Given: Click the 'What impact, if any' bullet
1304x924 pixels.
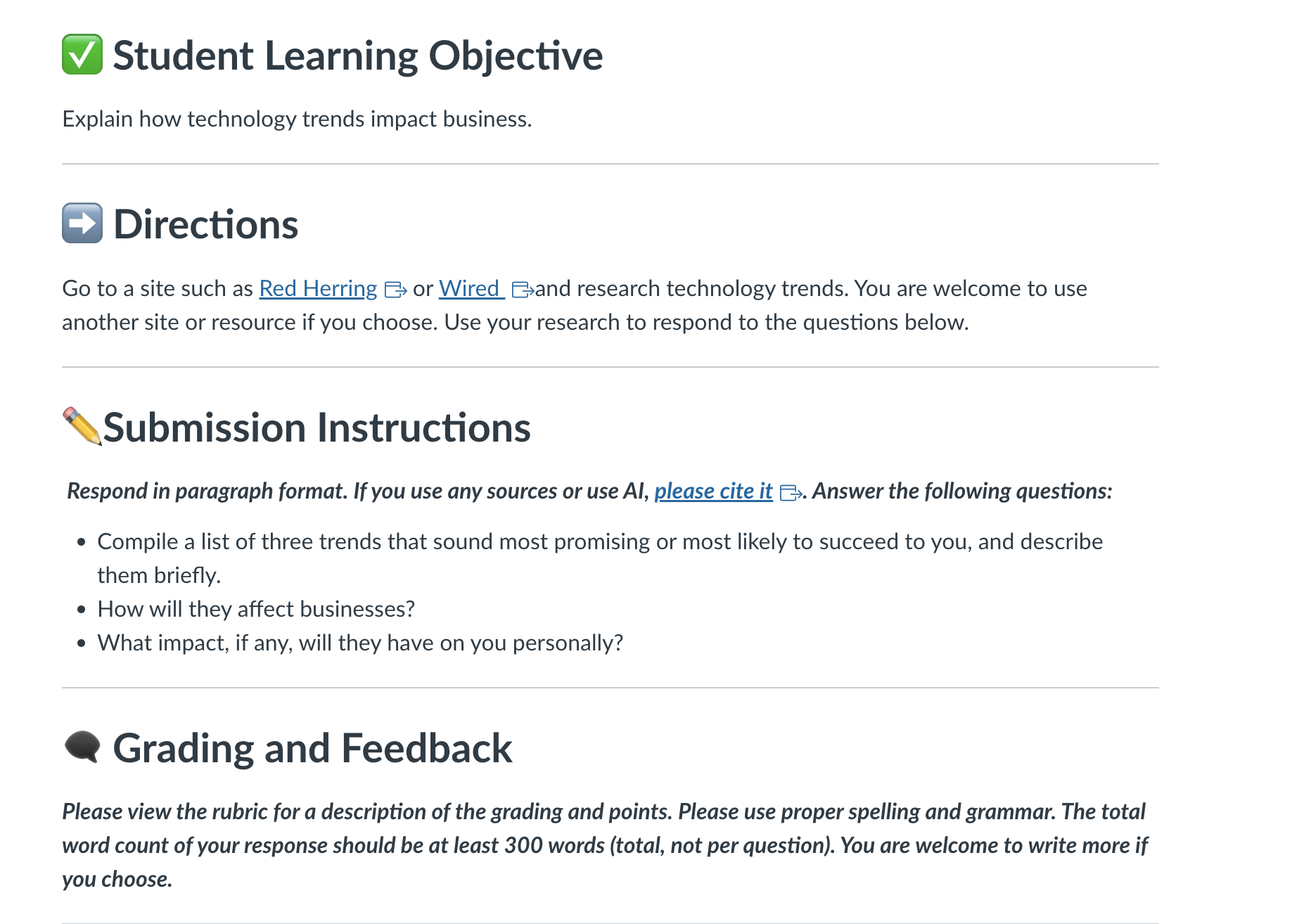Looking at the screenshot, I should (360, 643).
